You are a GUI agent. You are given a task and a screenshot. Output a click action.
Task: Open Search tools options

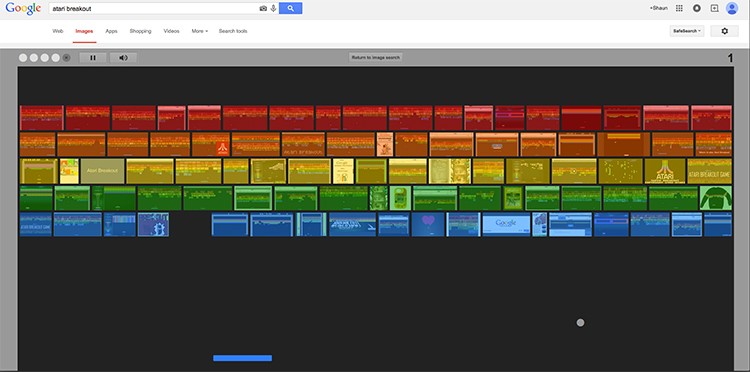click(233, 31)
